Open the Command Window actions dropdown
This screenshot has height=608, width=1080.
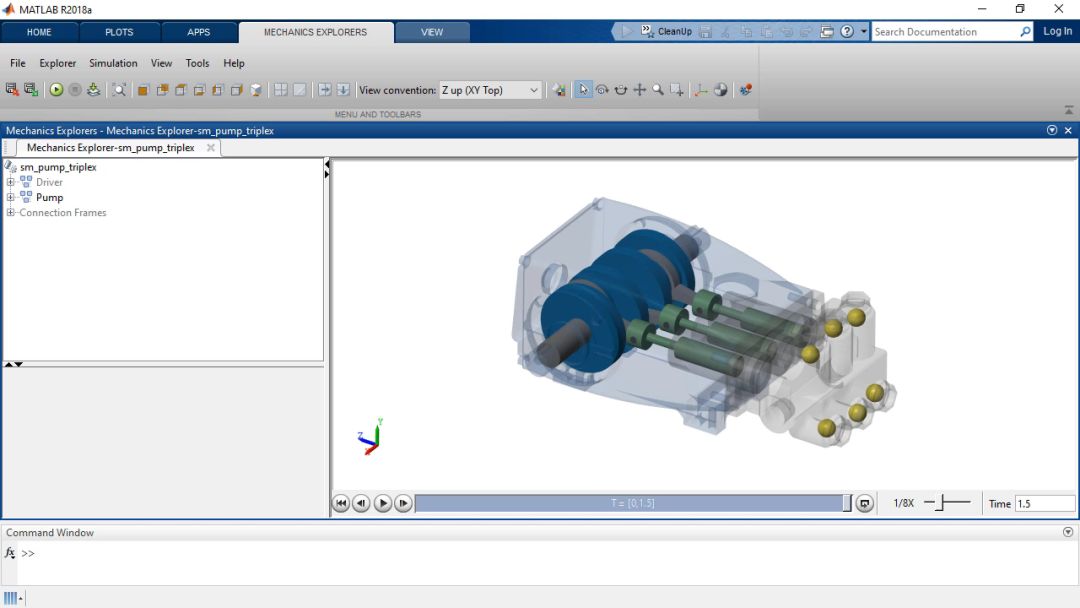click(1068, 532)
